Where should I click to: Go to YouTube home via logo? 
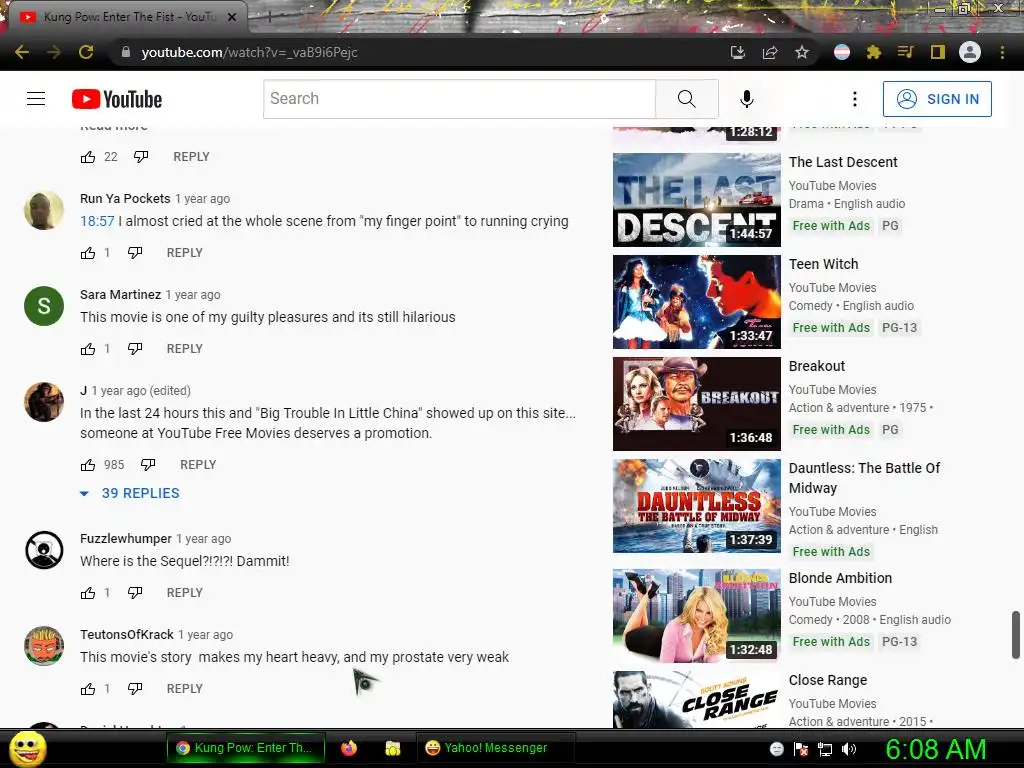coord(117,99)
